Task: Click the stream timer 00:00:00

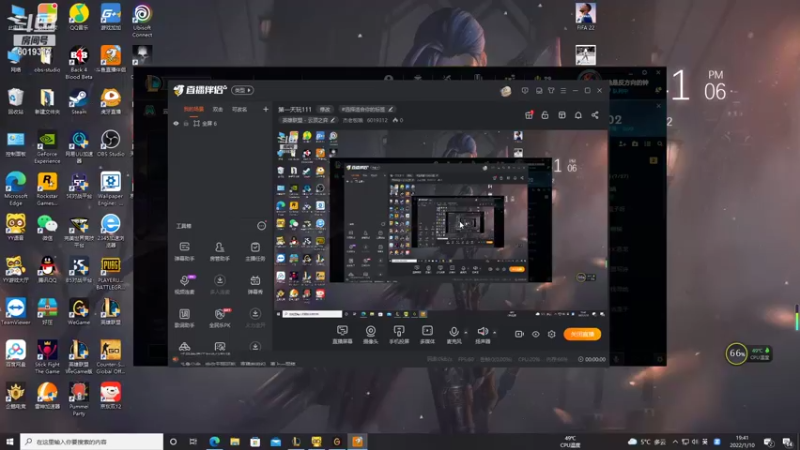Action: click(x=592, y=359)
